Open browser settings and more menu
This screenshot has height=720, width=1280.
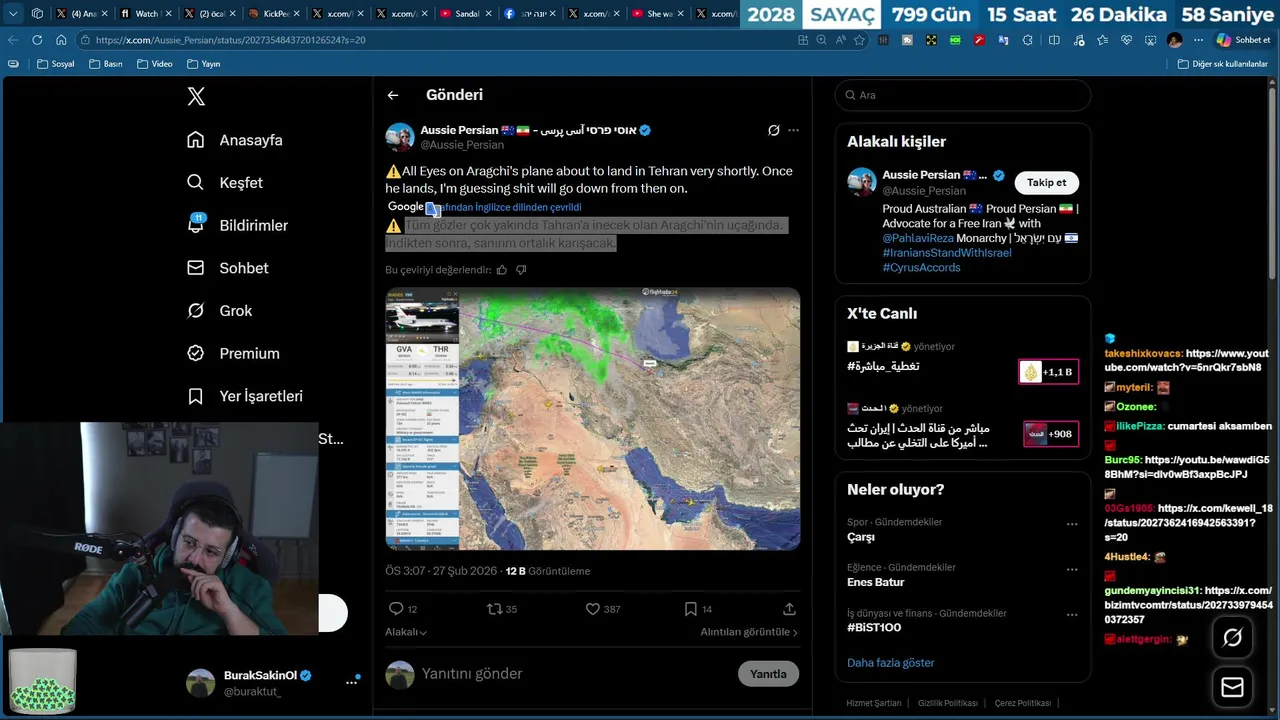1199,40
